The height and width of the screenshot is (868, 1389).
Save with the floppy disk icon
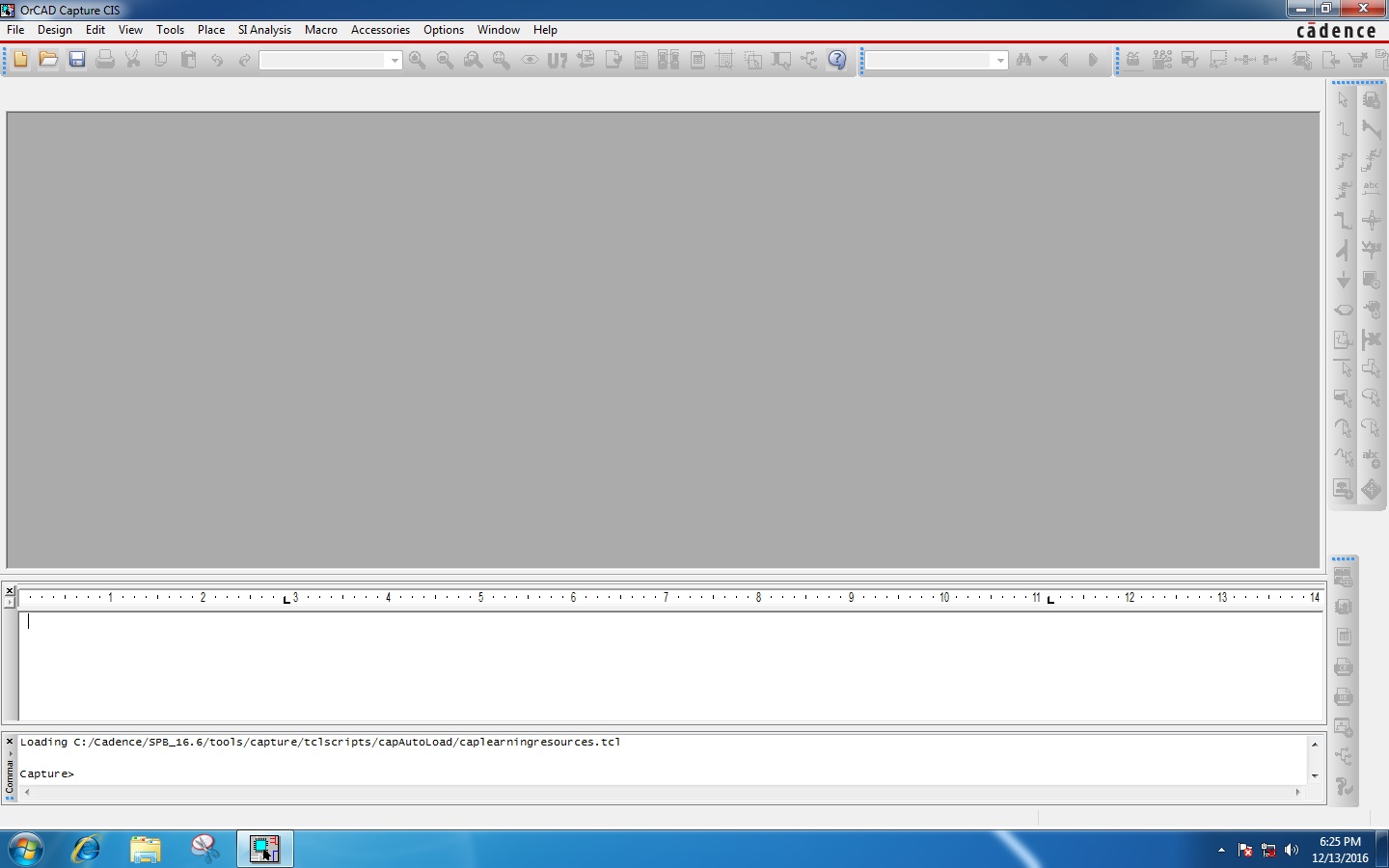pos(77,60)
